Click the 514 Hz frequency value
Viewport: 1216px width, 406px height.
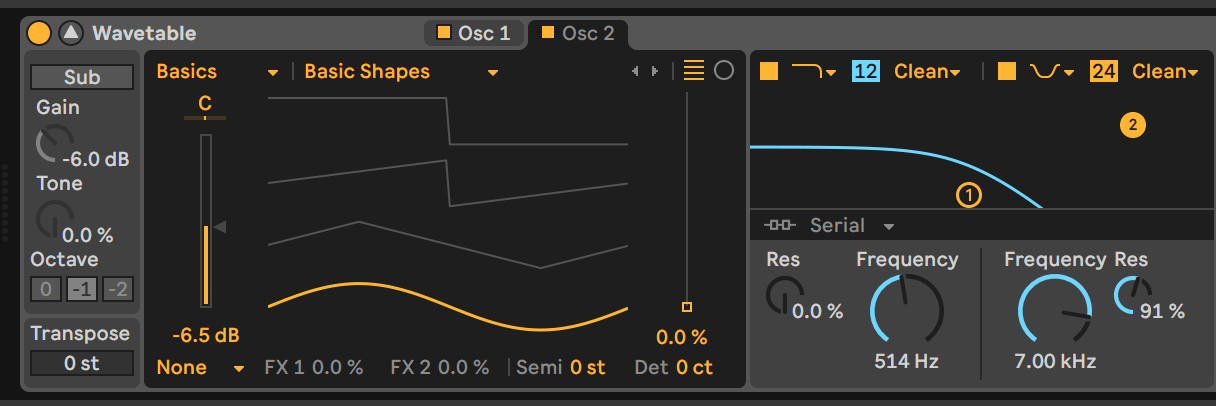(x=907, y=361)
